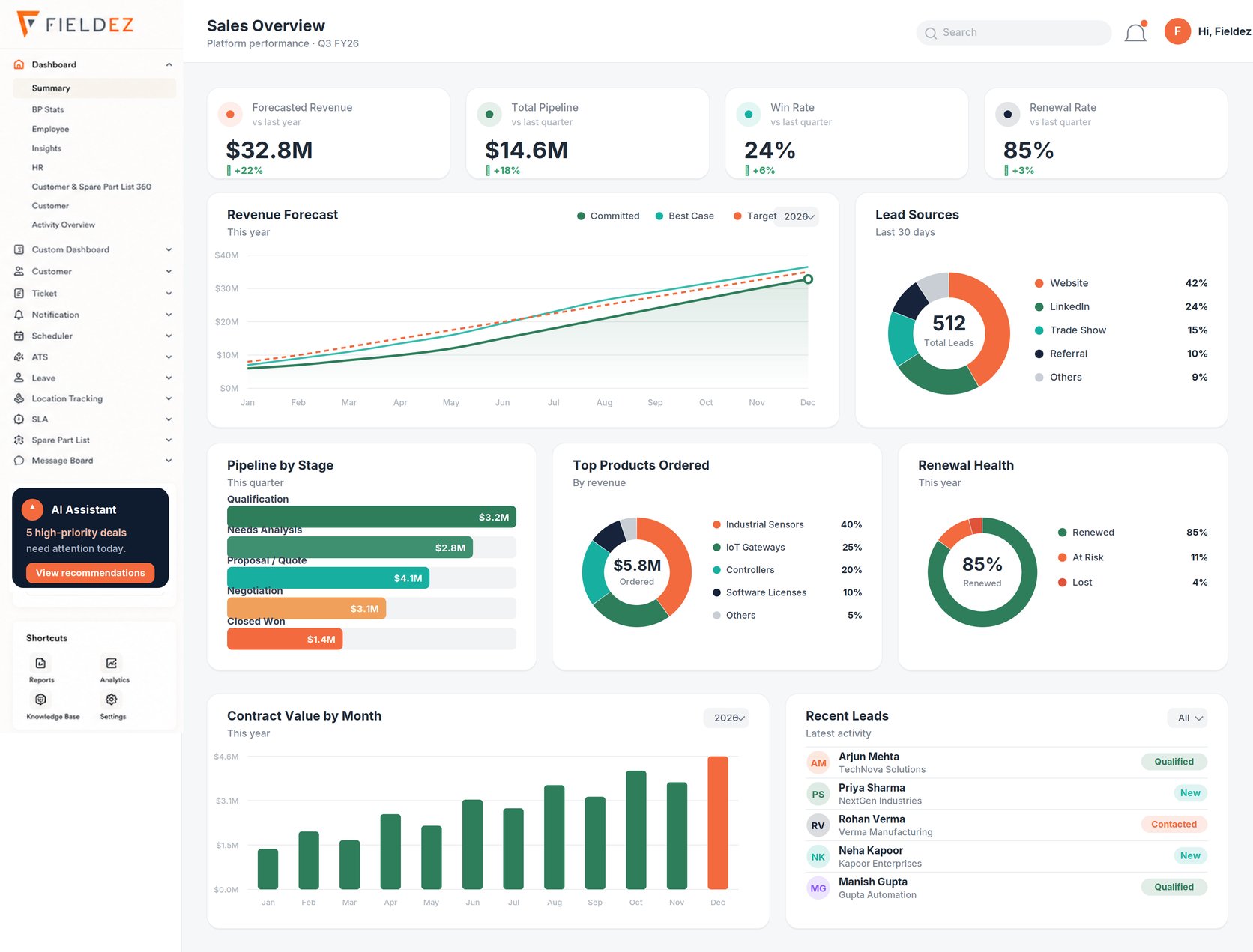Click the Ticket sidebar icon
1253x952 pixels.
(x=19, y=293)
